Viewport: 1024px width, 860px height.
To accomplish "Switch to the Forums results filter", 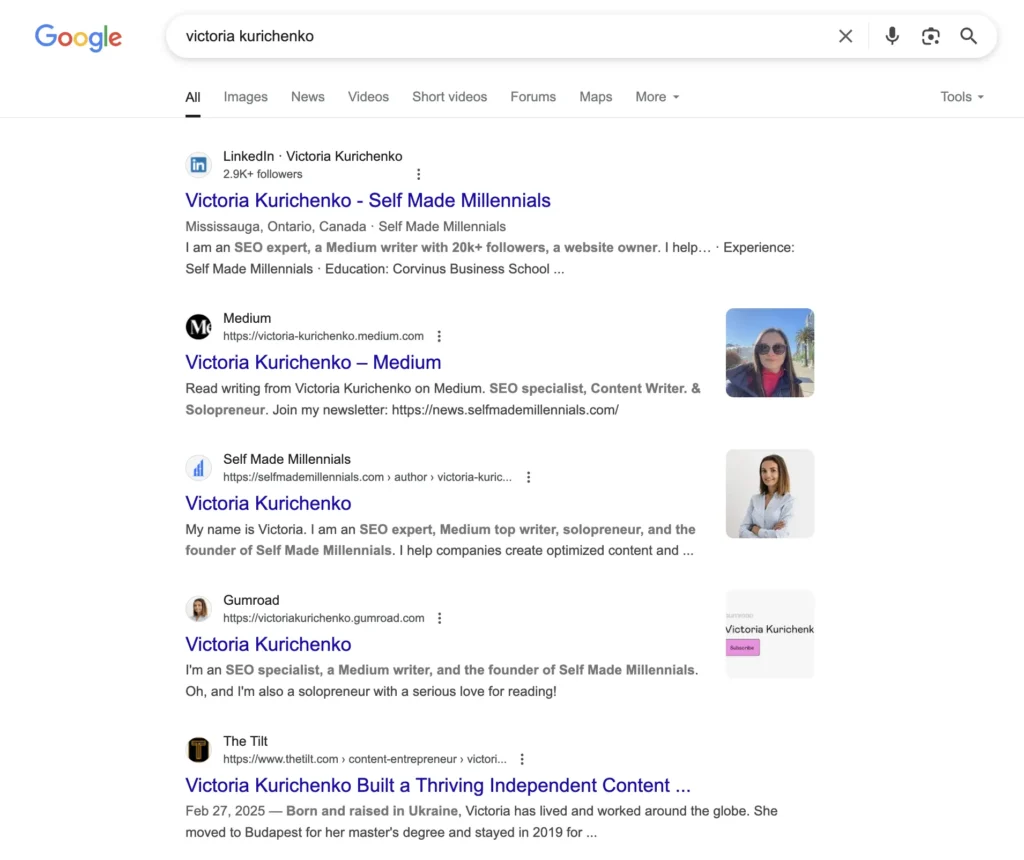I will point(533,96).
